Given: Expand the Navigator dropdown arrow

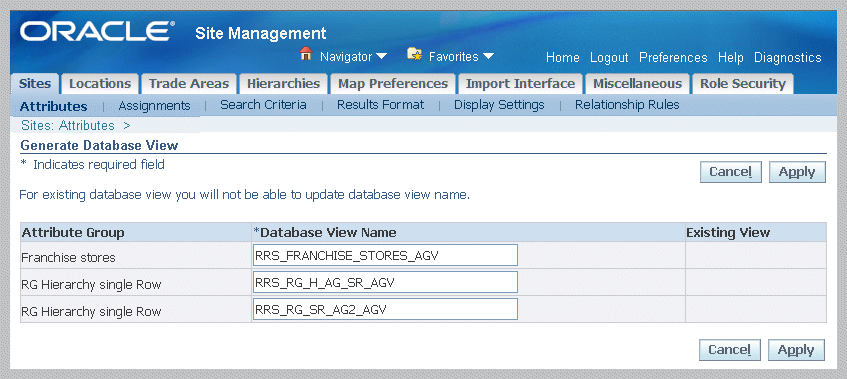Looking at the screenshot, I should [x=381, y=56].
